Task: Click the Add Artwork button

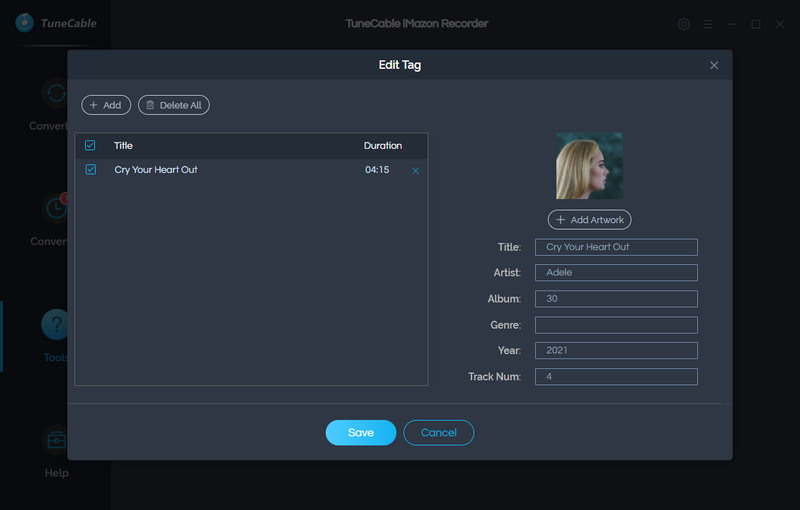Action: pyautogui.click(x=589, y=220)
